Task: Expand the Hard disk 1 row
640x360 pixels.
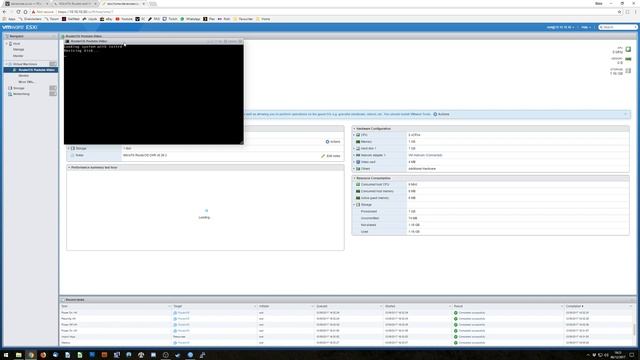Action: pyautogui.click(x=354, y=148)
